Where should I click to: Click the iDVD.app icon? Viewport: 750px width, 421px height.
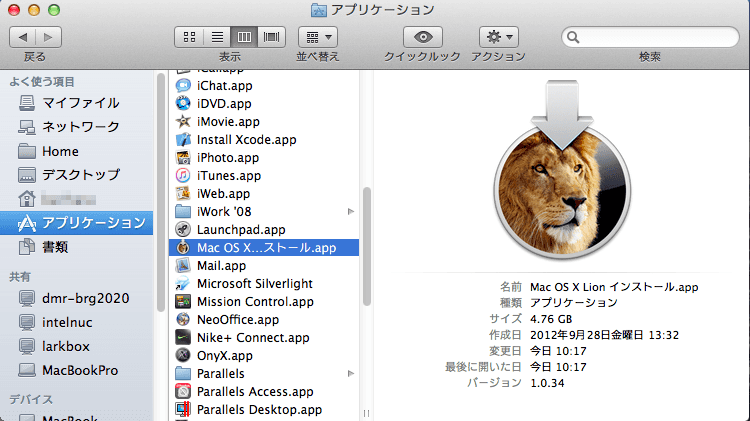pyautogui.click(x=183, y=103)
